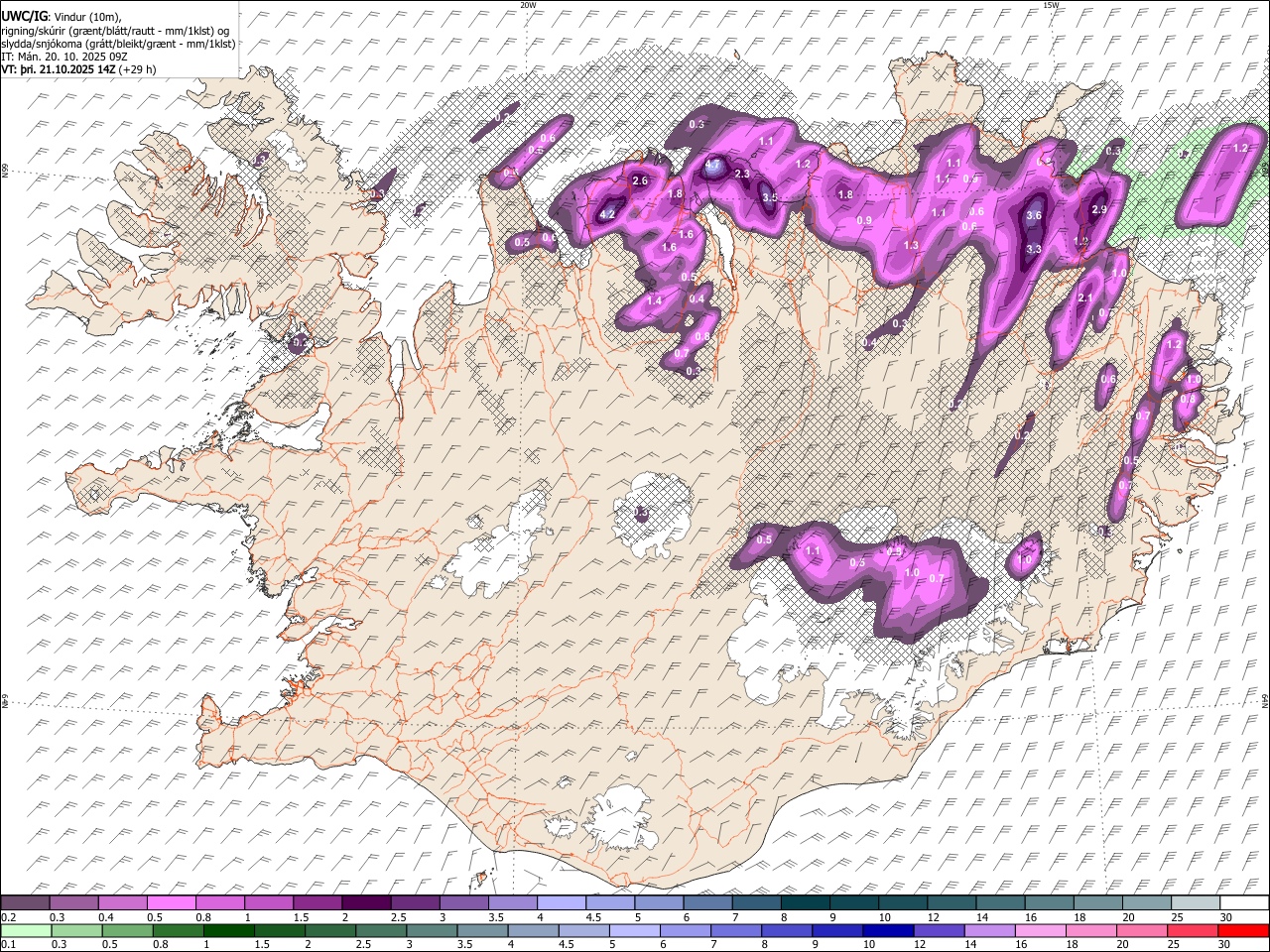The width and height of the screenshot is (1270, 952).
Task: Click the 2.6 precipitation value on the map
Action: [x=640, y=180]
